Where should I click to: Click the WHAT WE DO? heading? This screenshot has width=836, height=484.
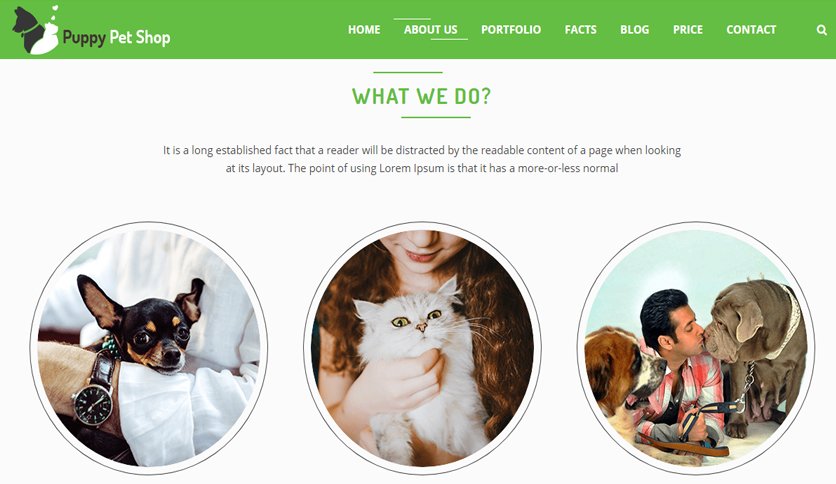(x=421, y=96)
